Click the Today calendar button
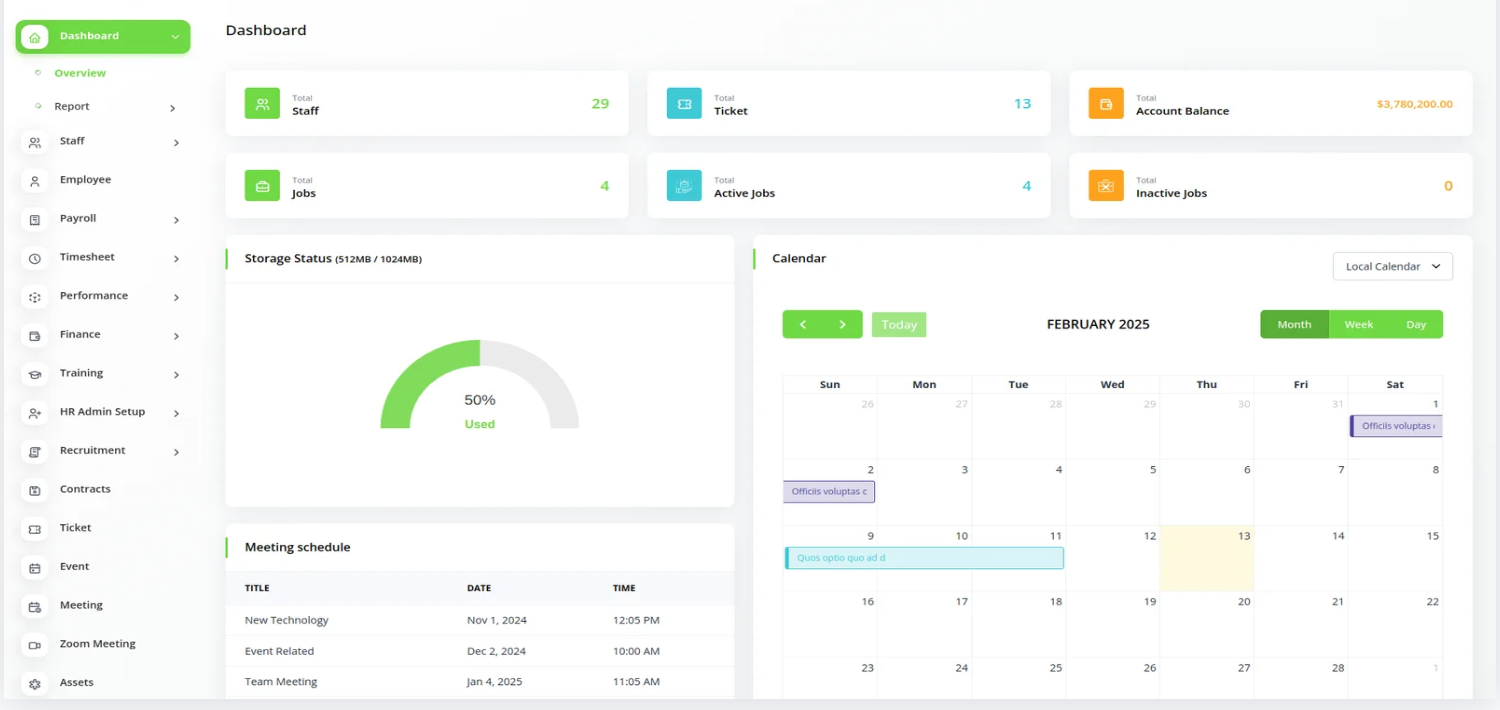The width and height of the screenshot is (1500, 710). pos(899,324)
